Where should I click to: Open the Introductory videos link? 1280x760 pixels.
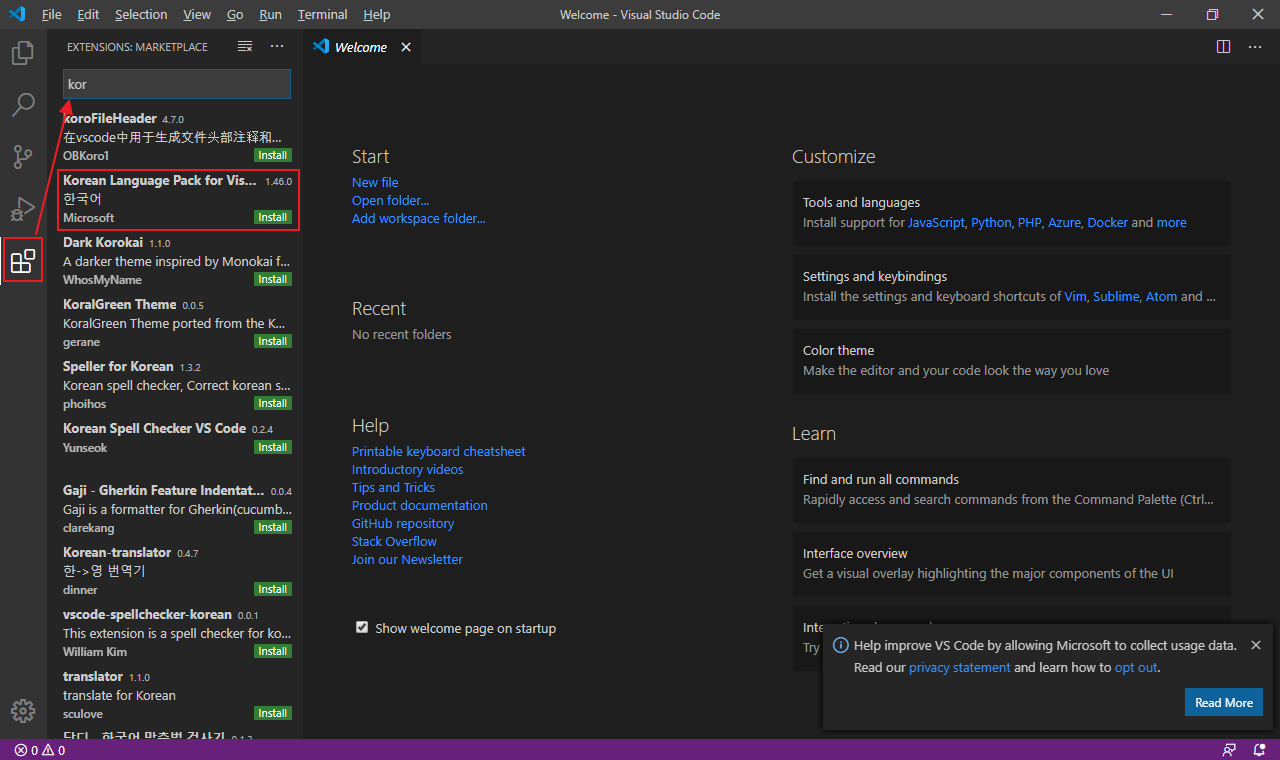pyautogui.click(x=407, y=469)
